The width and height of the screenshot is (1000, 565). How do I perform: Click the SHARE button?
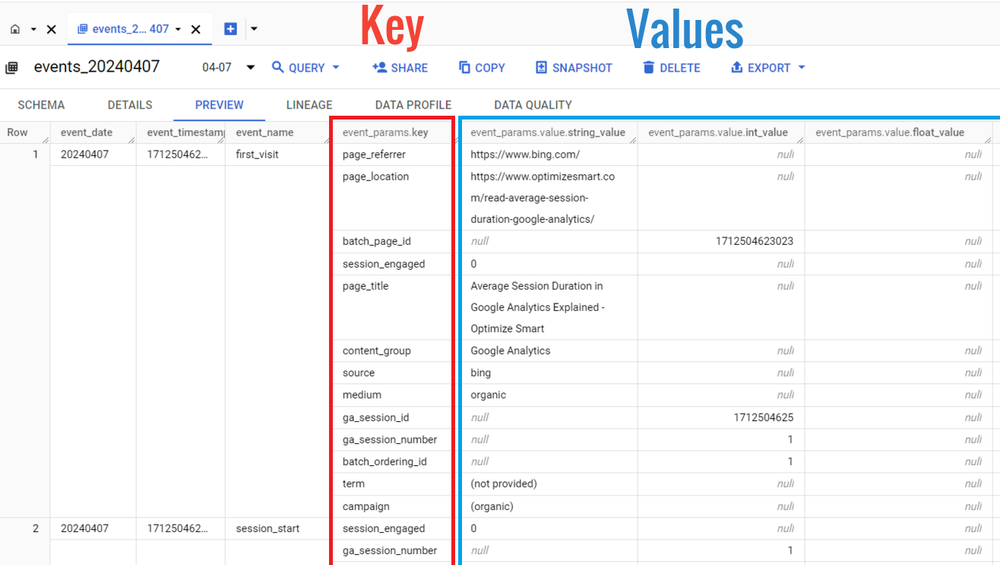[x=399, y=68]
